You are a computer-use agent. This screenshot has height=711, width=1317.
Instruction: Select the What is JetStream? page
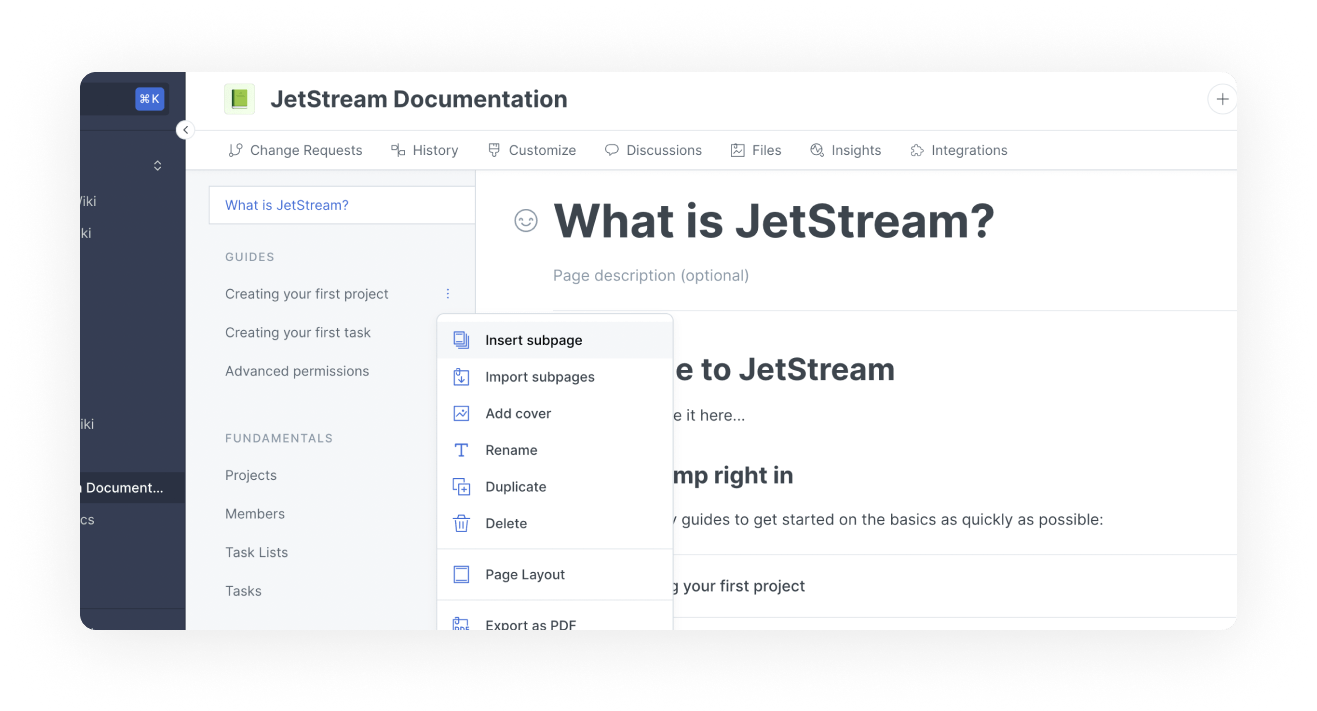point(341,205)
